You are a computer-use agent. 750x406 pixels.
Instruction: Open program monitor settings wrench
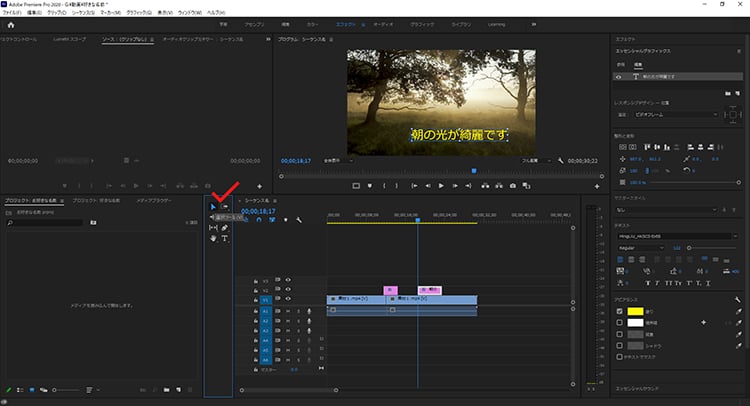click(561, 161)
